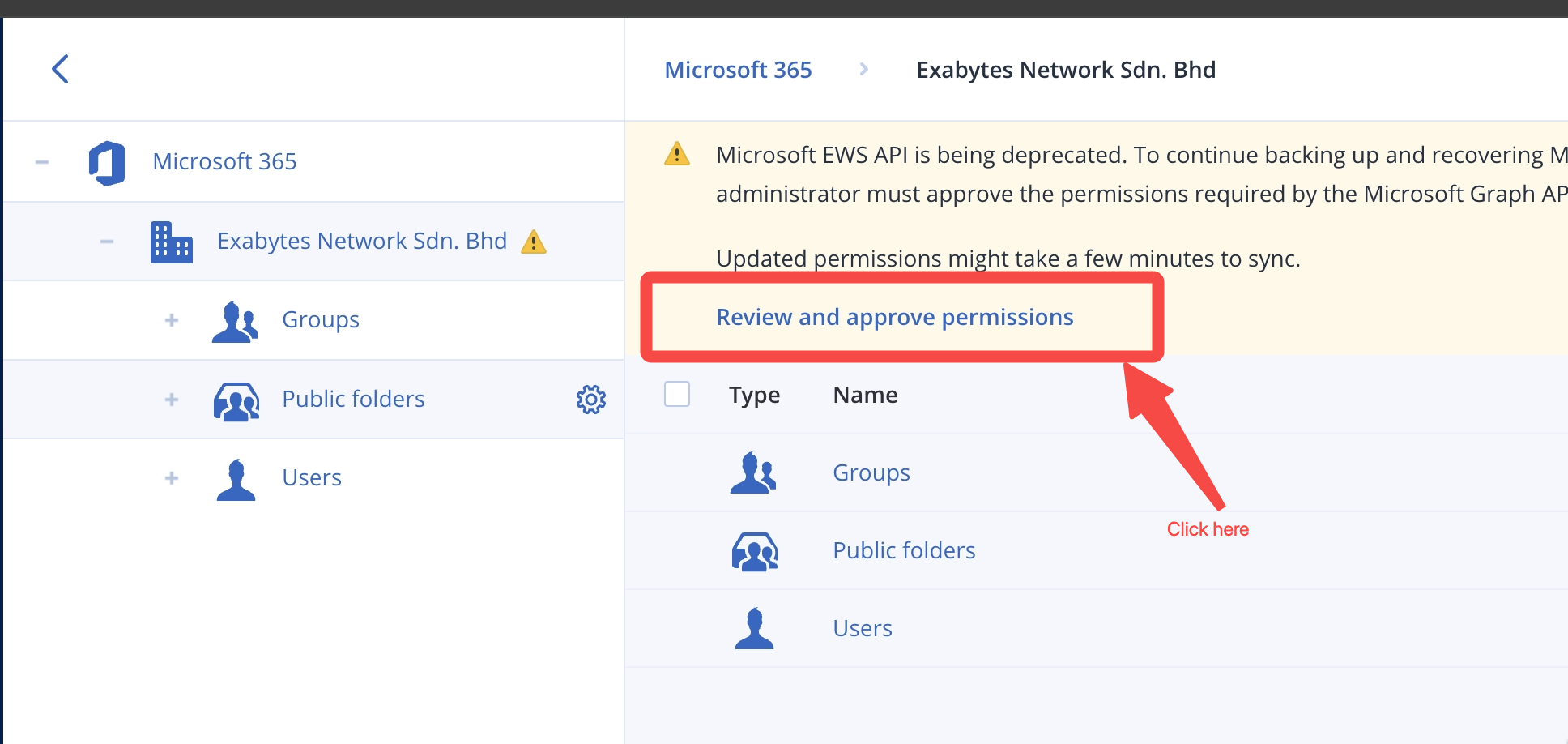Click the Type column header
Screen dimensions: 1568x744
click(x=754, y=395)
